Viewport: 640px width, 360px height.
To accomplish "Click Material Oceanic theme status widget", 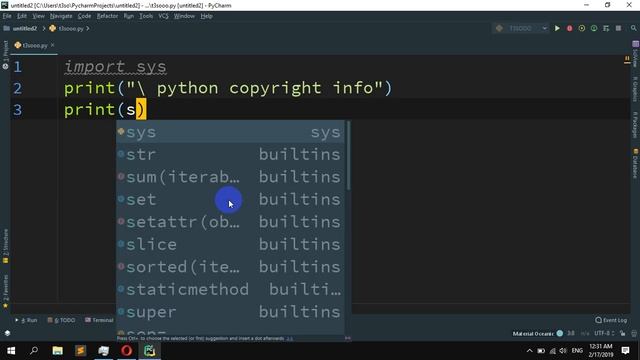I will (x=533, y=333).
